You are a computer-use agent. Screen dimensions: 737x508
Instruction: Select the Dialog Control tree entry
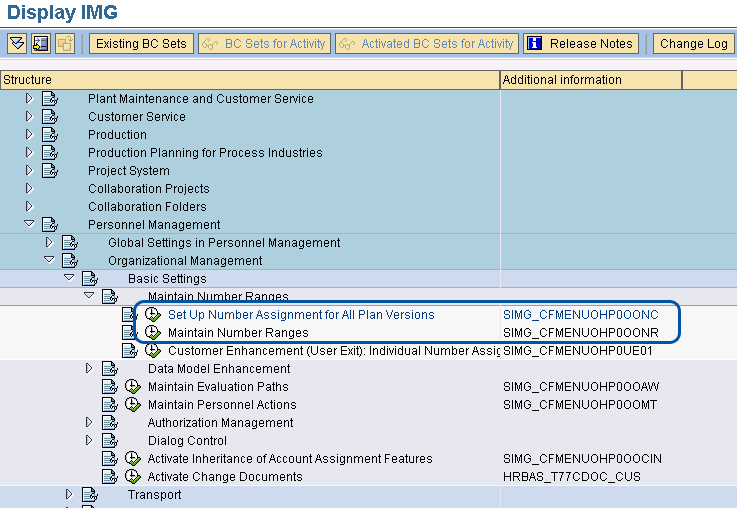click(187, 441)
